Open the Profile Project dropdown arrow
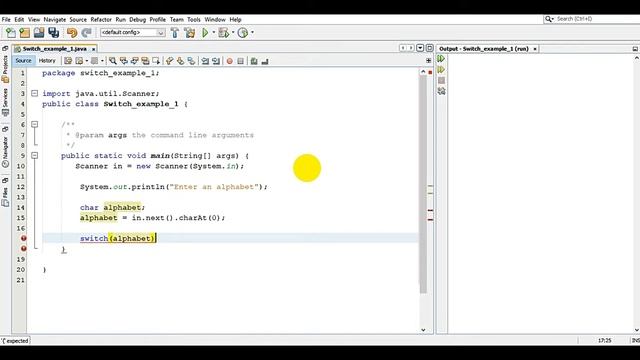This screenshot has height=360, width=640. (252, 33)
